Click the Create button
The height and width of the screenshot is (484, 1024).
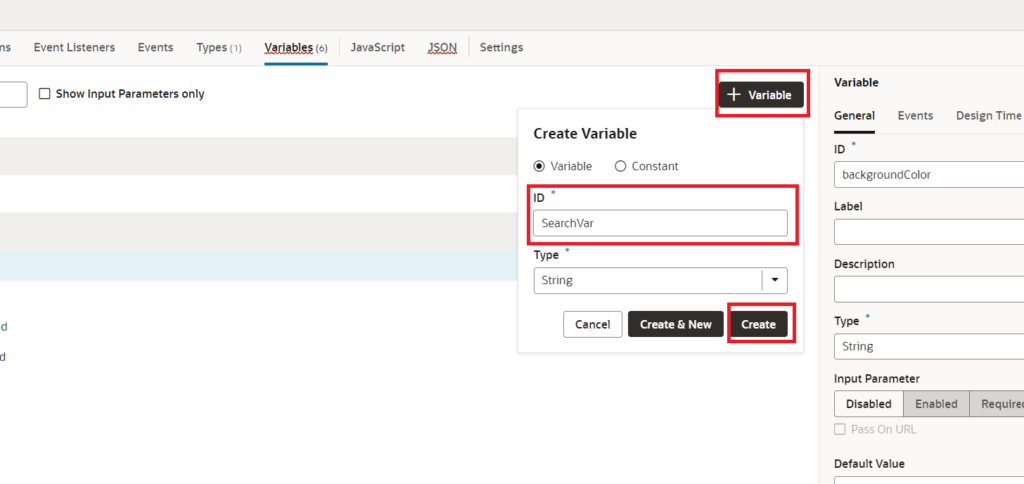pos(758,324)
